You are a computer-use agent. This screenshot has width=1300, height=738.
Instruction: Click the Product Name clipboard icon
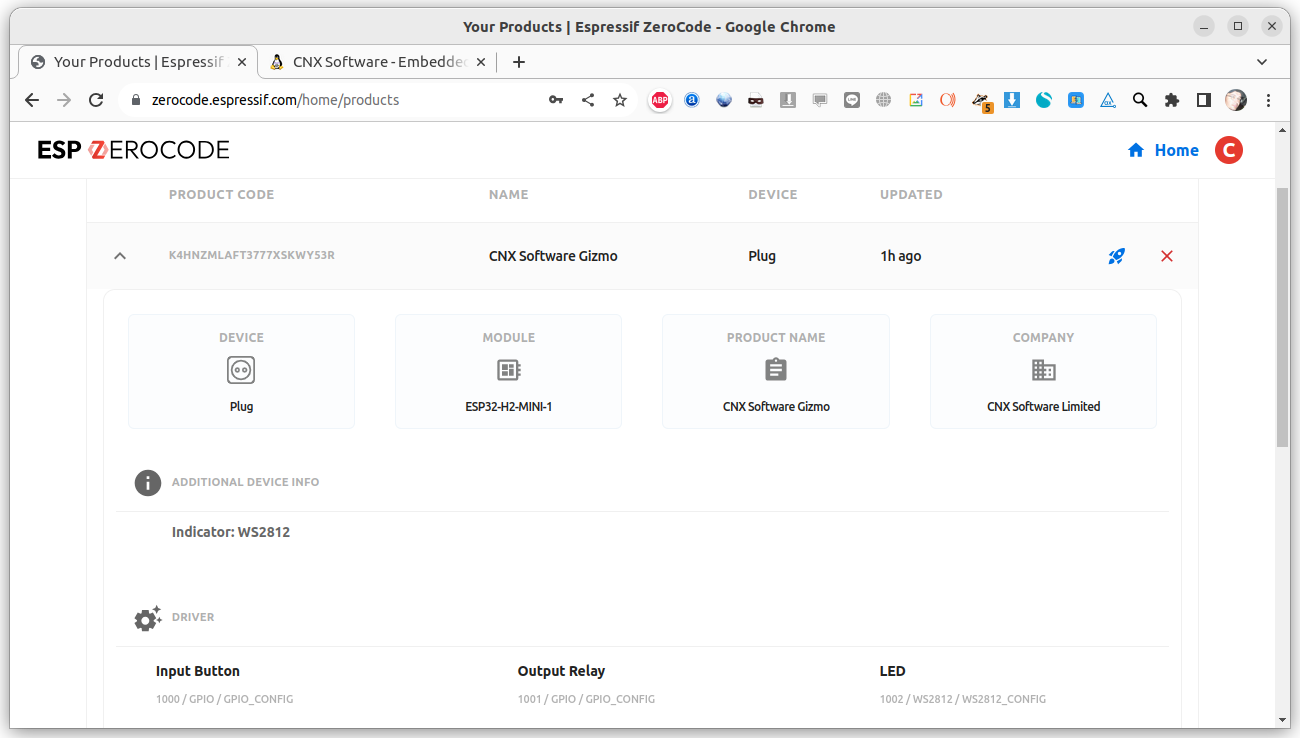(776, 370)
